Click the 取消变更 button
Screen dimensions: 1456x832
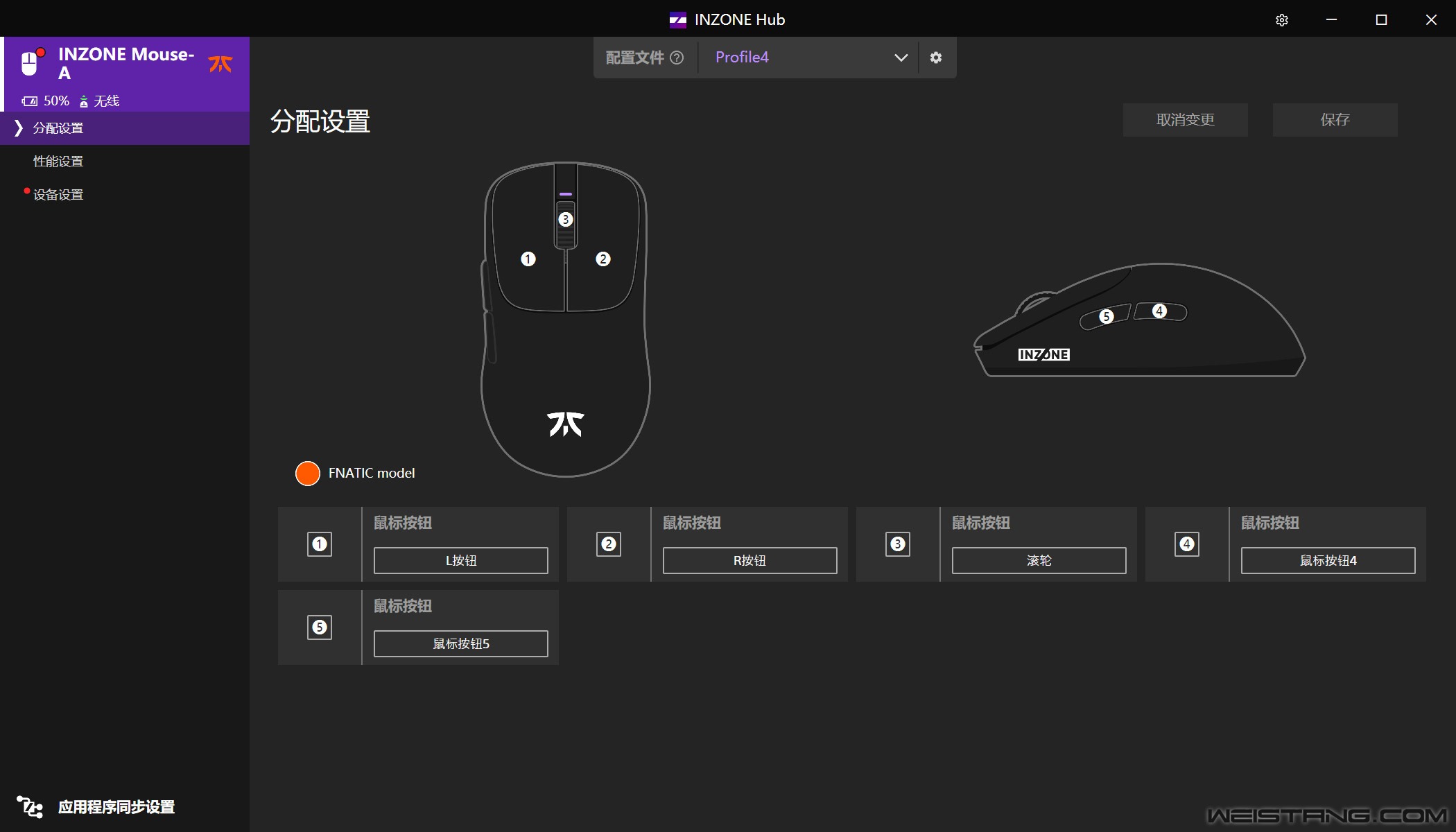coord(1186,120)
